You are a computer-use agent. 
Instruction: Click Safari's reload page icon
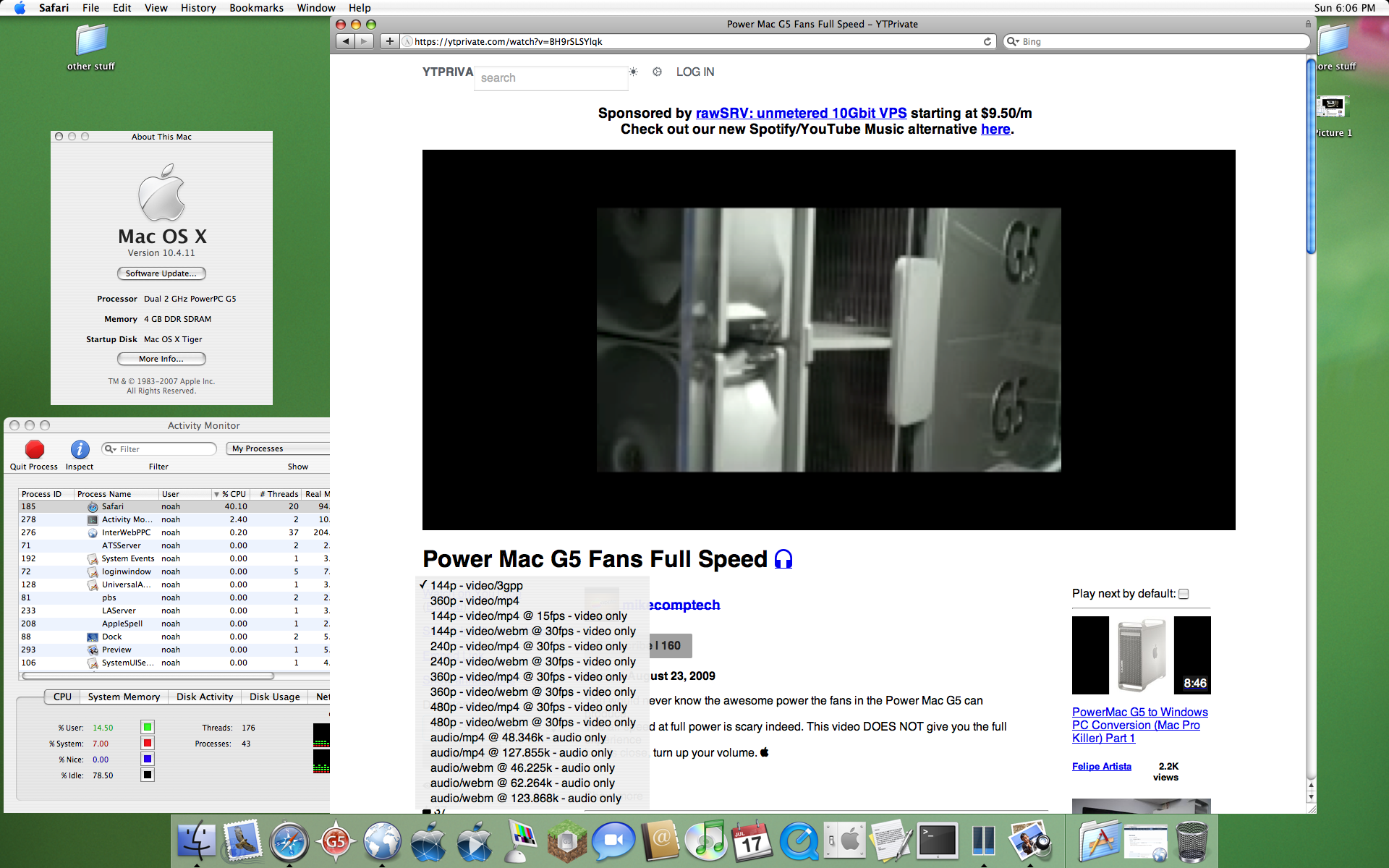click(x=987, y=41)
